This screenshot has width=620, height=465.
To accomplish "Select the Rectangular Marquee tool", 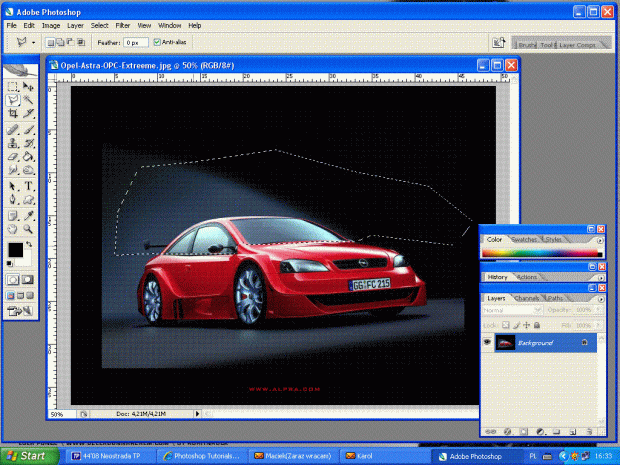I will point(12,86).
